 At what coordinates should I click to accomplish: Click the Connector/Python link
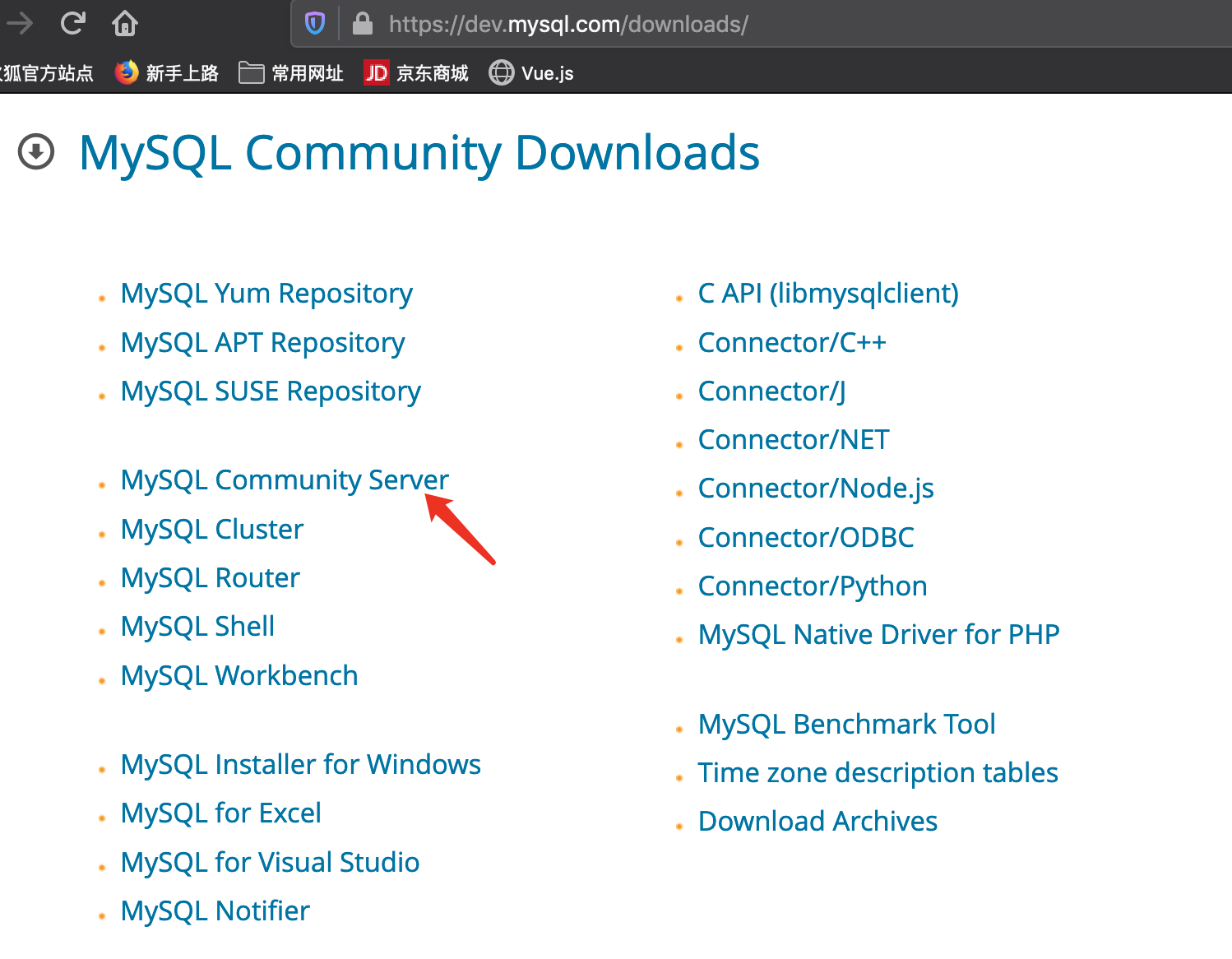coord(813,586)
